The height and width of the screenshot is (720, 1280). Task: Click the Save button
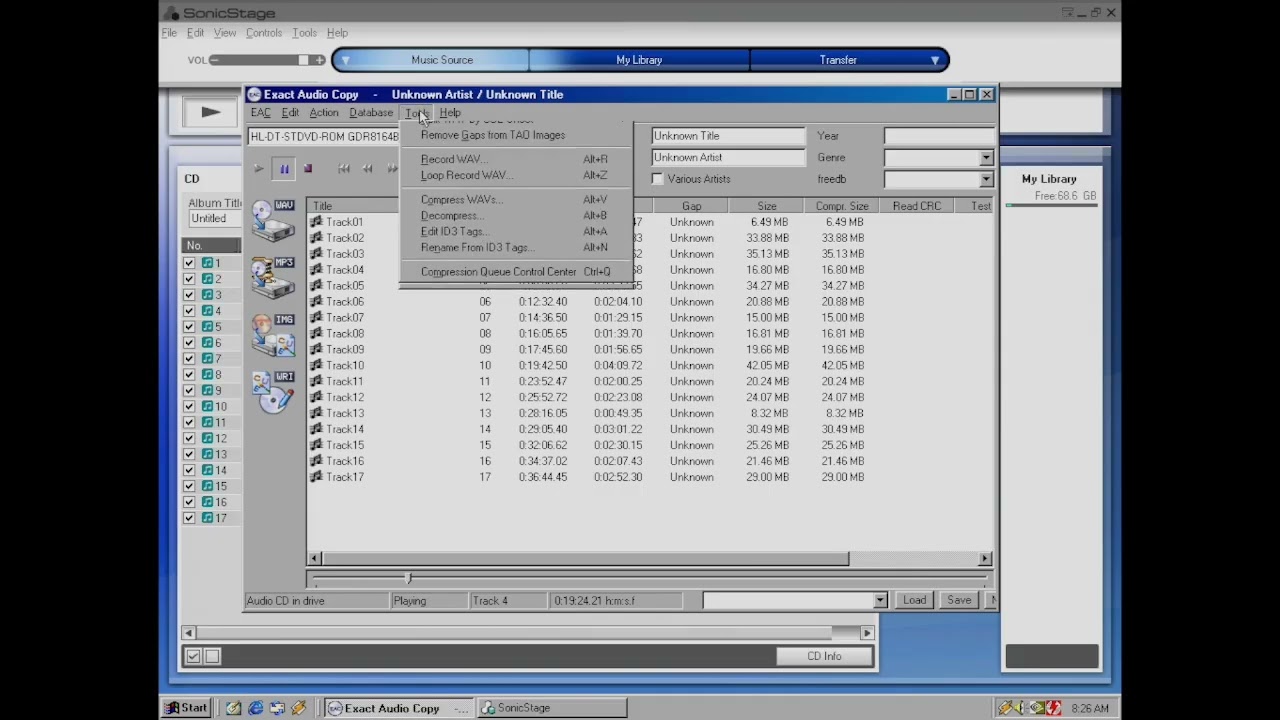[x=959, y=600]
